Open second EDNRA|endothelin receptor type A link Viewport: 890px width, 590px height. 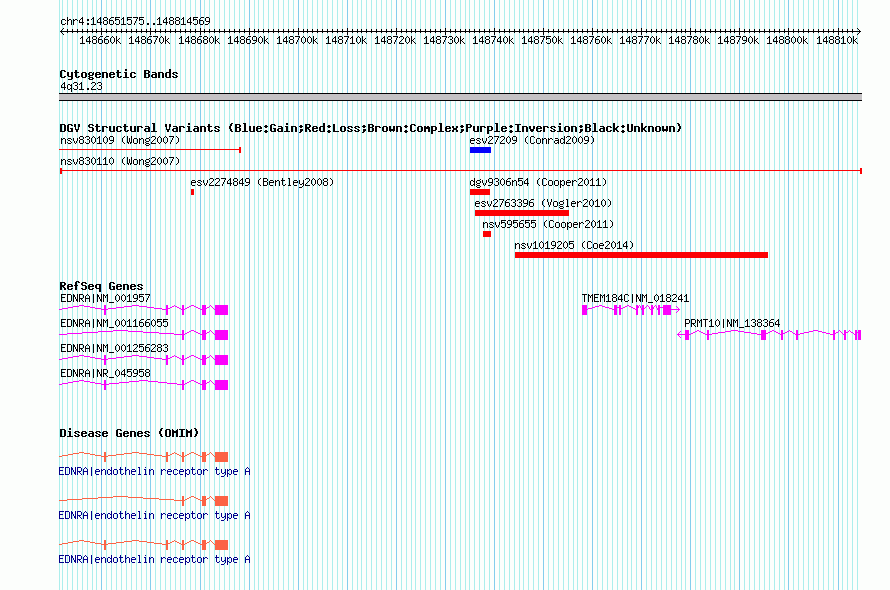154,515
